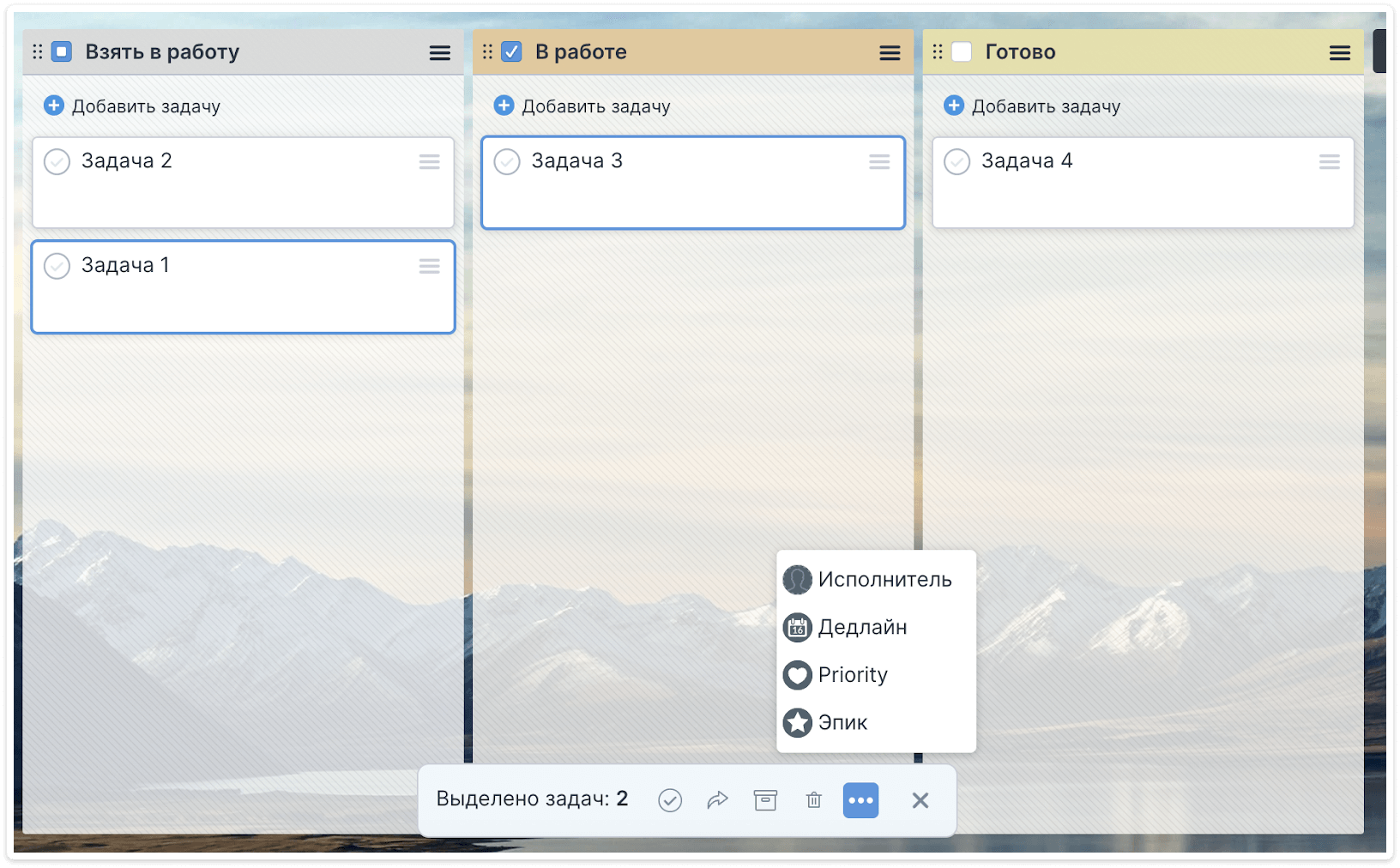Image resolution: width=1400 pixels, height=868 pixels.
Task: Close the selection bar with X
Action: click(x=920, y=800)
